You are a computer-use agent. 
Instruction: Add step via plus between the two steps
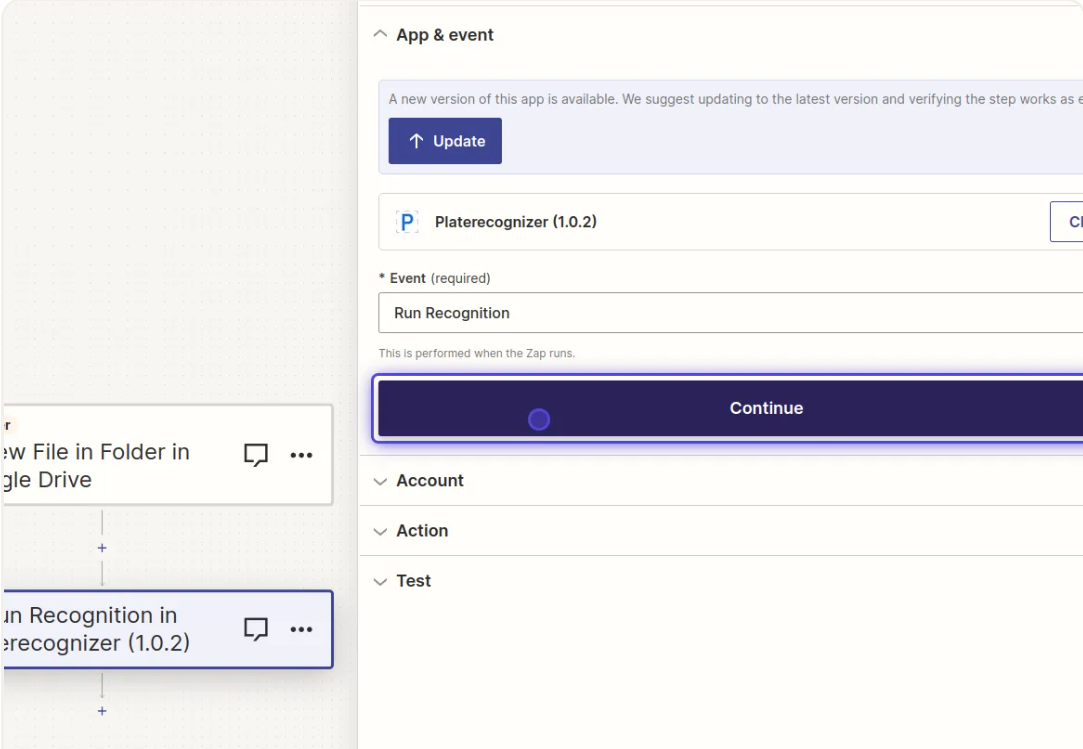point(102,548)
